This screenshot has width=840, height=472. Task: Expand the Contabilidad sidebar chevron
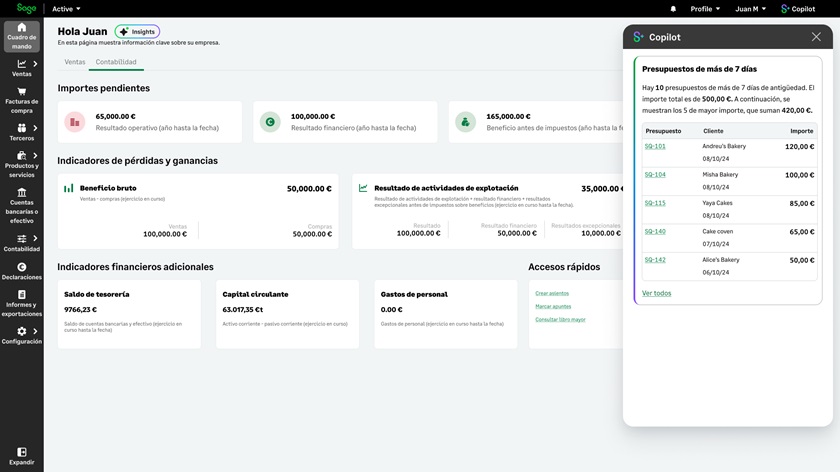pos(35,238)
